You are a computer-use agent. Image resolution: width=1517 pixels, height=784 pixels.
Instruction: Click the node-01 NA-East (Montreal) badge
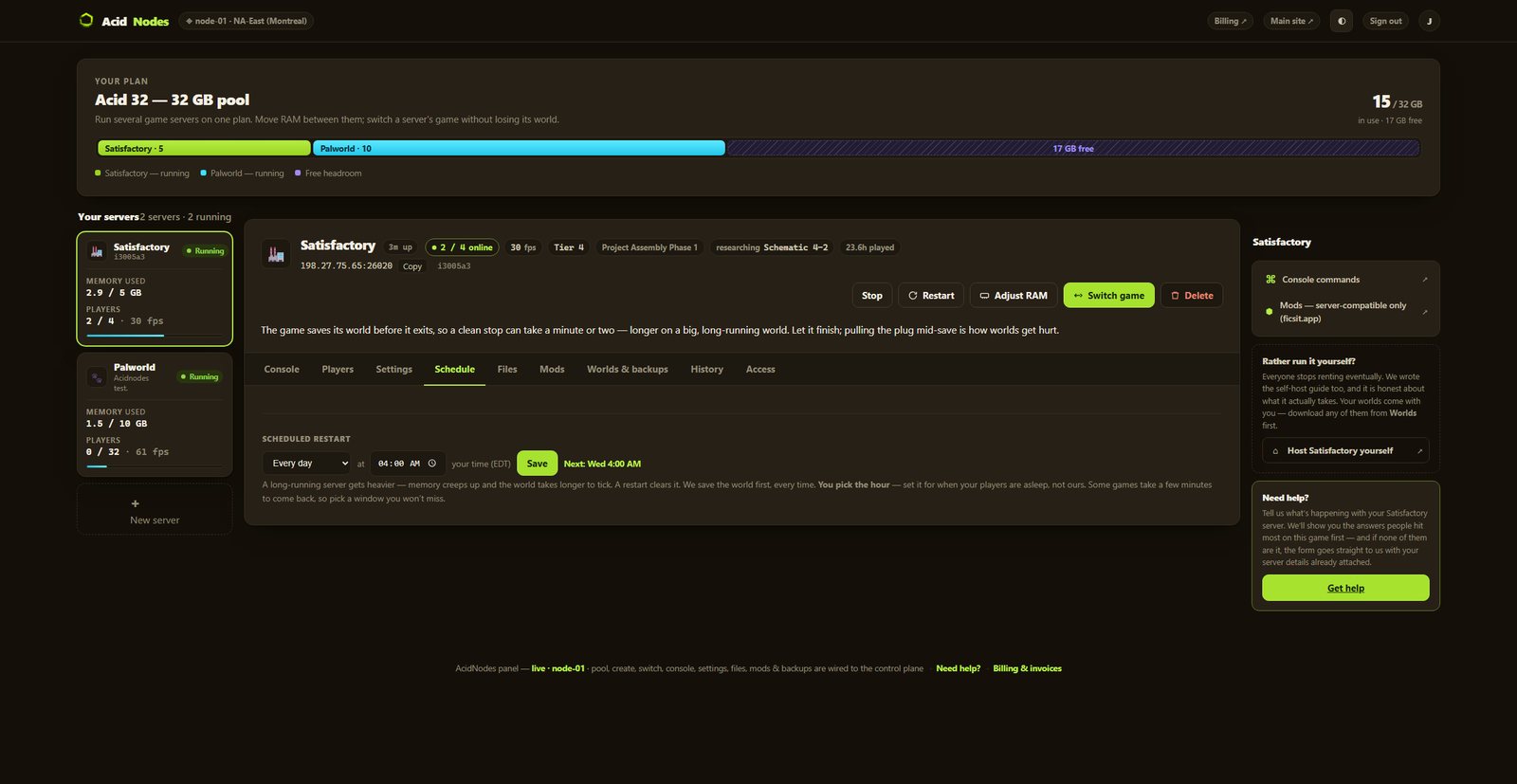point(247,21)
